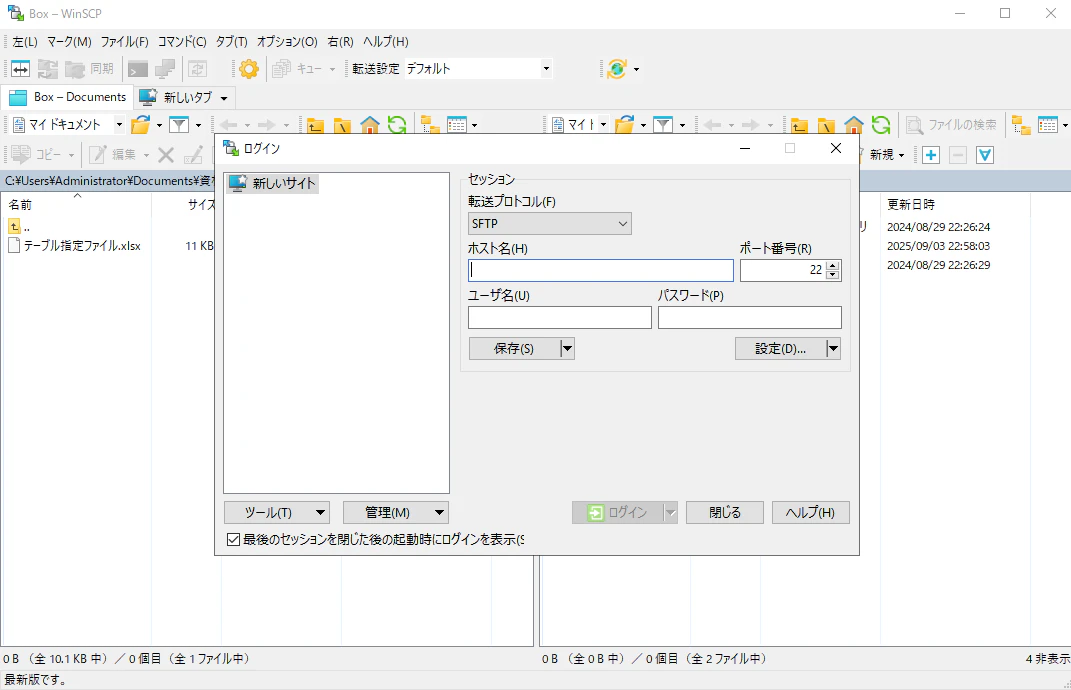The image size is (1071, 690).
Task: Expand the マイ ドキュメント drive dropdown in left panel
Action: [119, 124]
